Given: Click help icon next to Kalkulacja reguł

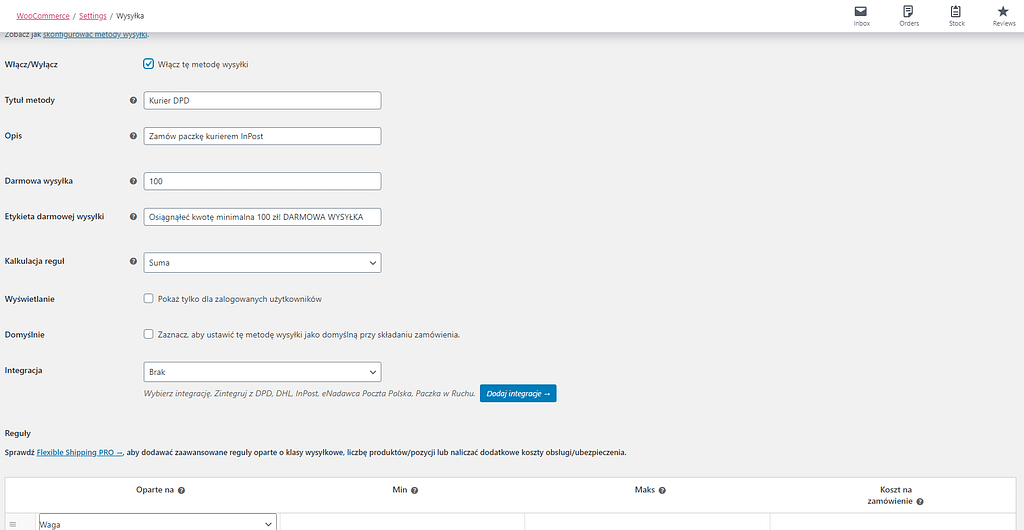Looking at the screenshot, I should pos(134,262).
